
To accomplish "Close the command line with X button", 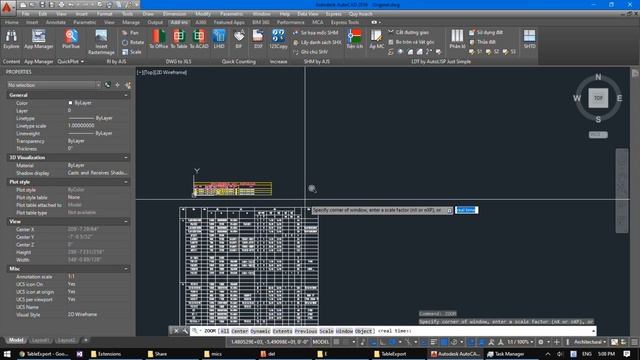I will [x=176, y=331].
